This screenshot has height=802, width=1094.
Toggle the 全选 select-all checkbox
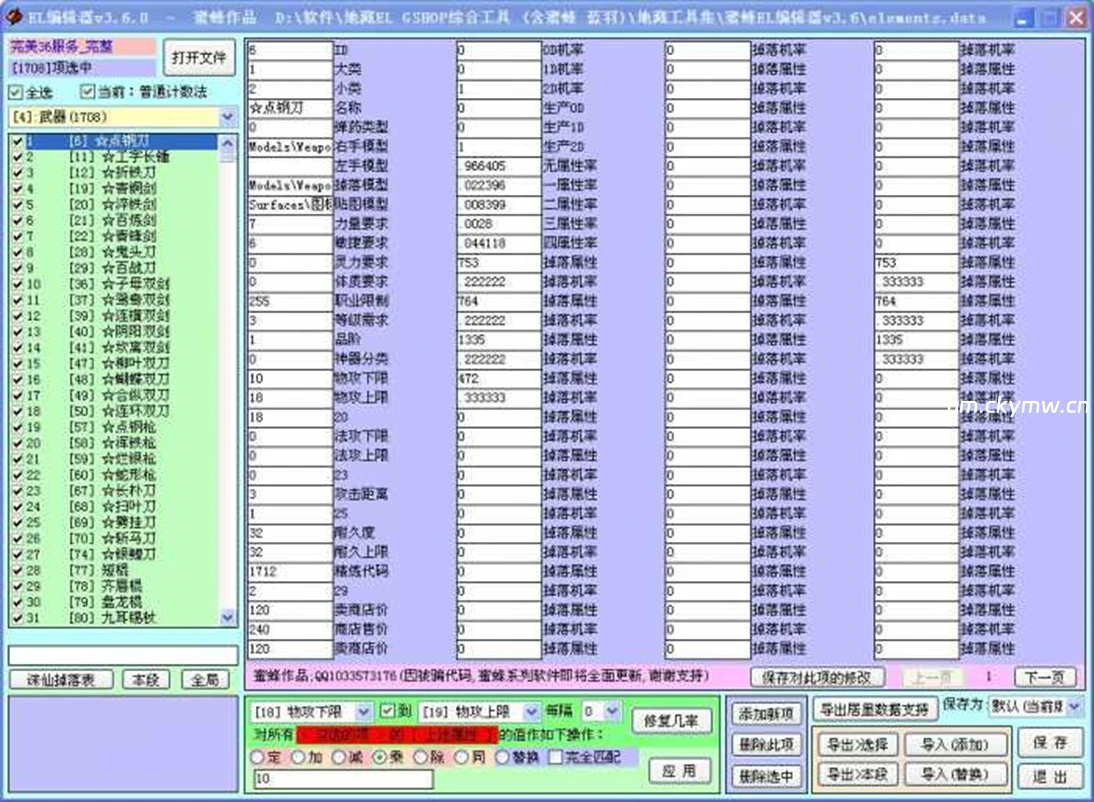point(15,92)
